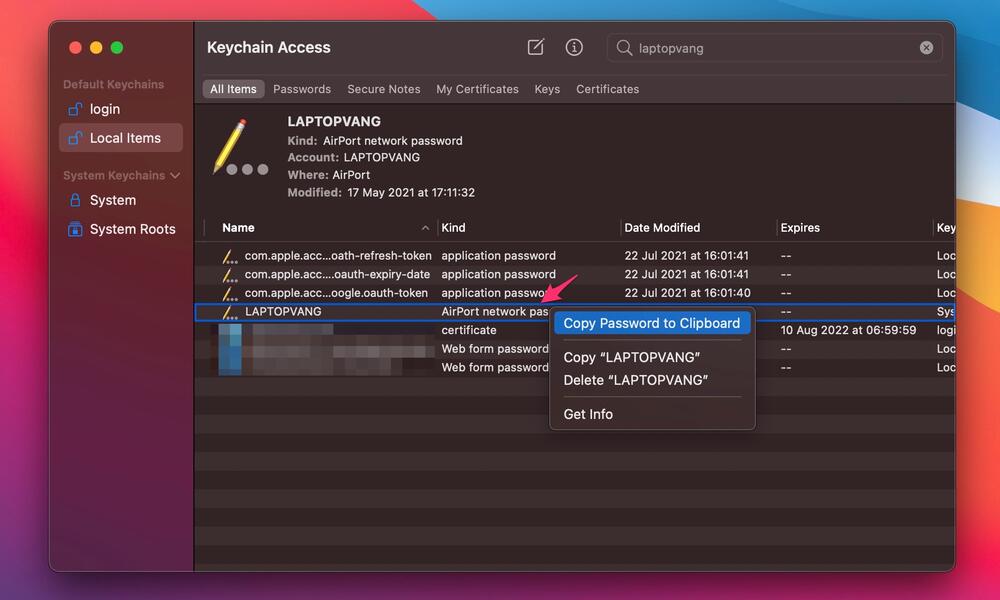1000x600 pixels.
Task: Click the Modified: 17 May 2021 detail line
Action: pyautogui.click(x=381, y=193)
